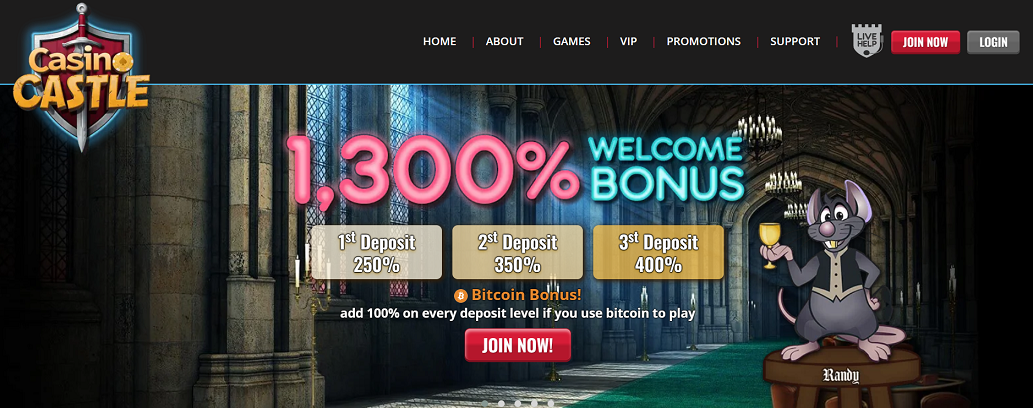Click the orange Bitcoin coin icon

(461, 295)
